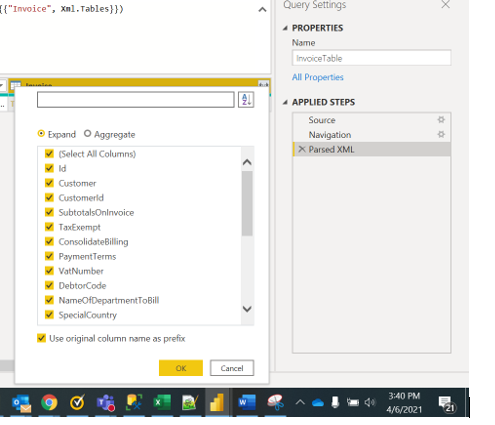Uncheck the NameOfDepartmentToBill column checkbox

pos(49,300)
